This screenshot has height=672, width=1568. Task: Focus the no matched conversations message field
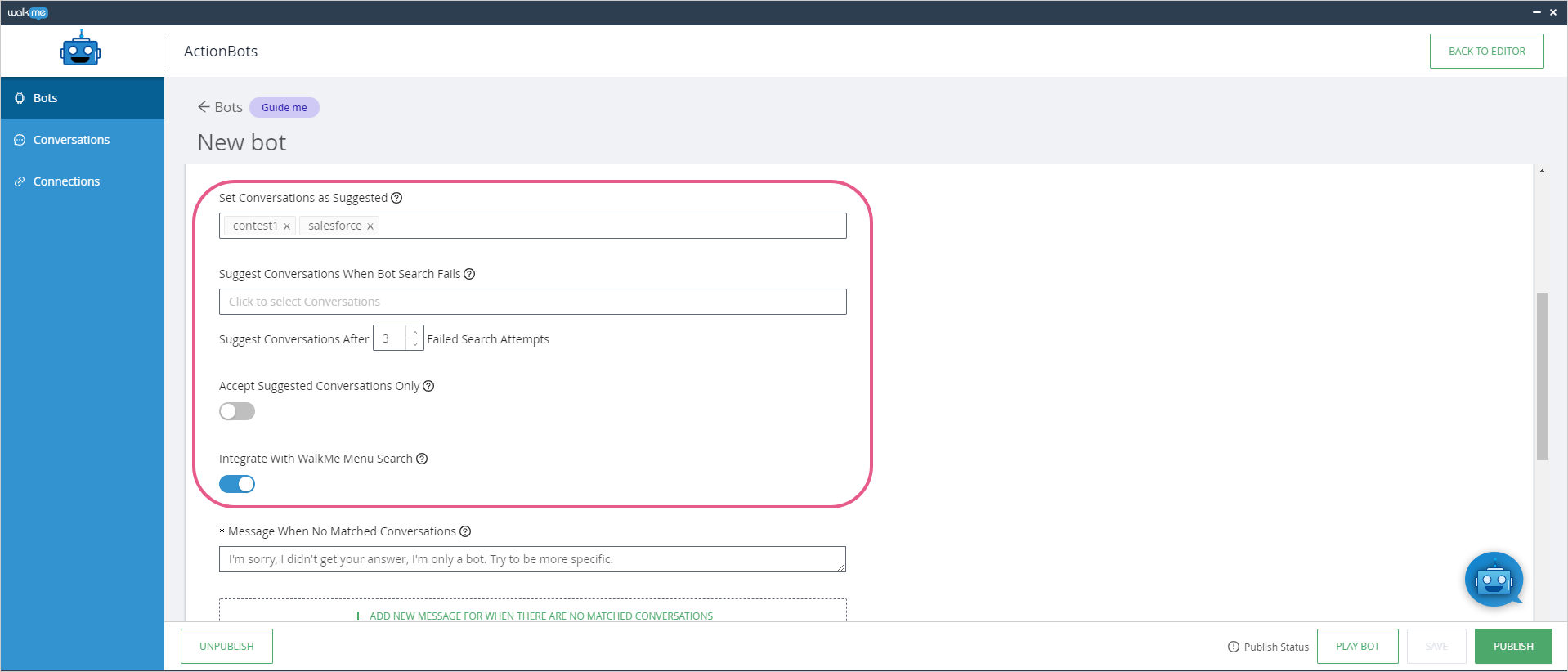[x=532, y=559]
